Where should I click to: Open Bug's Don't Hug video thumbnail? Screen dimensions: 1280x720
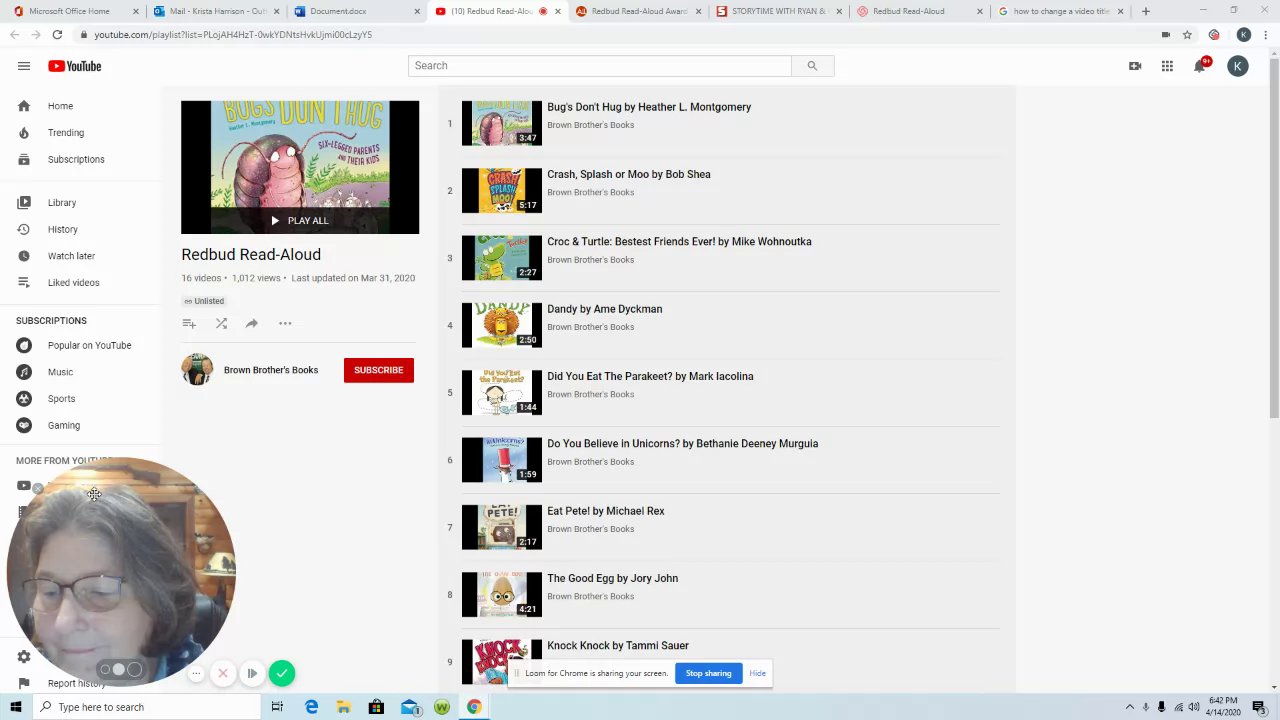(x=502, y=123)
